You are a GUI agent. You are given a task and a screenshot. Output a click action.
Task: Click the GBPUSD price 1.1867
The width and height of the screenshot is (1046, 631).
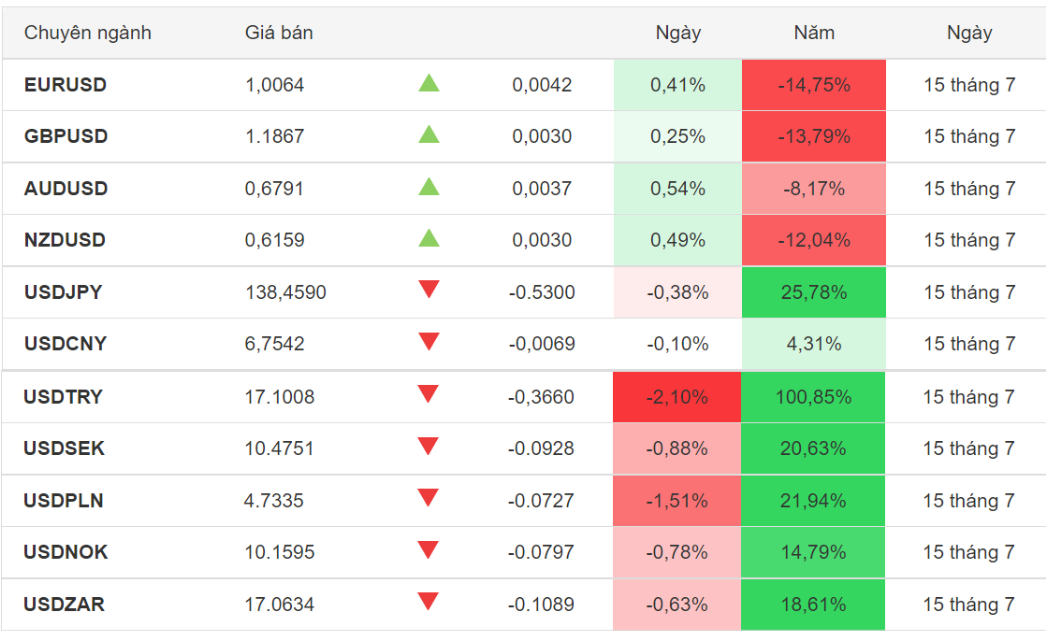click(x=274, y=136)
